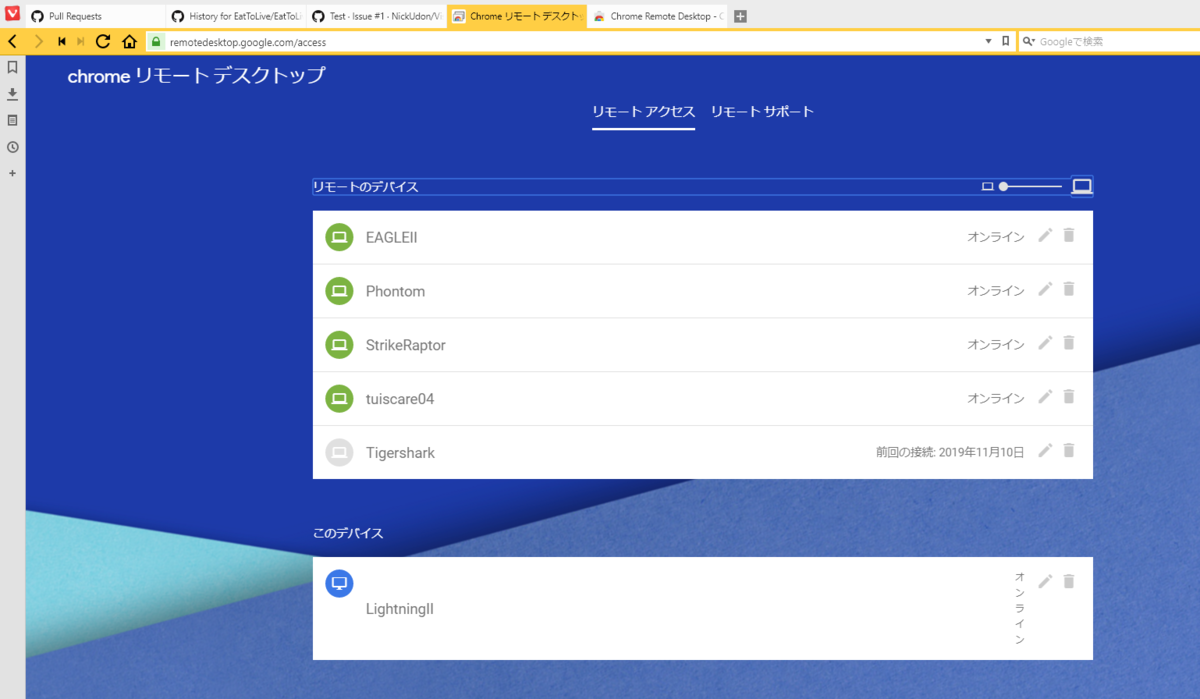1200x699 pixels.
Task: Connect to the tuiscare04 device
Action: pos(702,399)
